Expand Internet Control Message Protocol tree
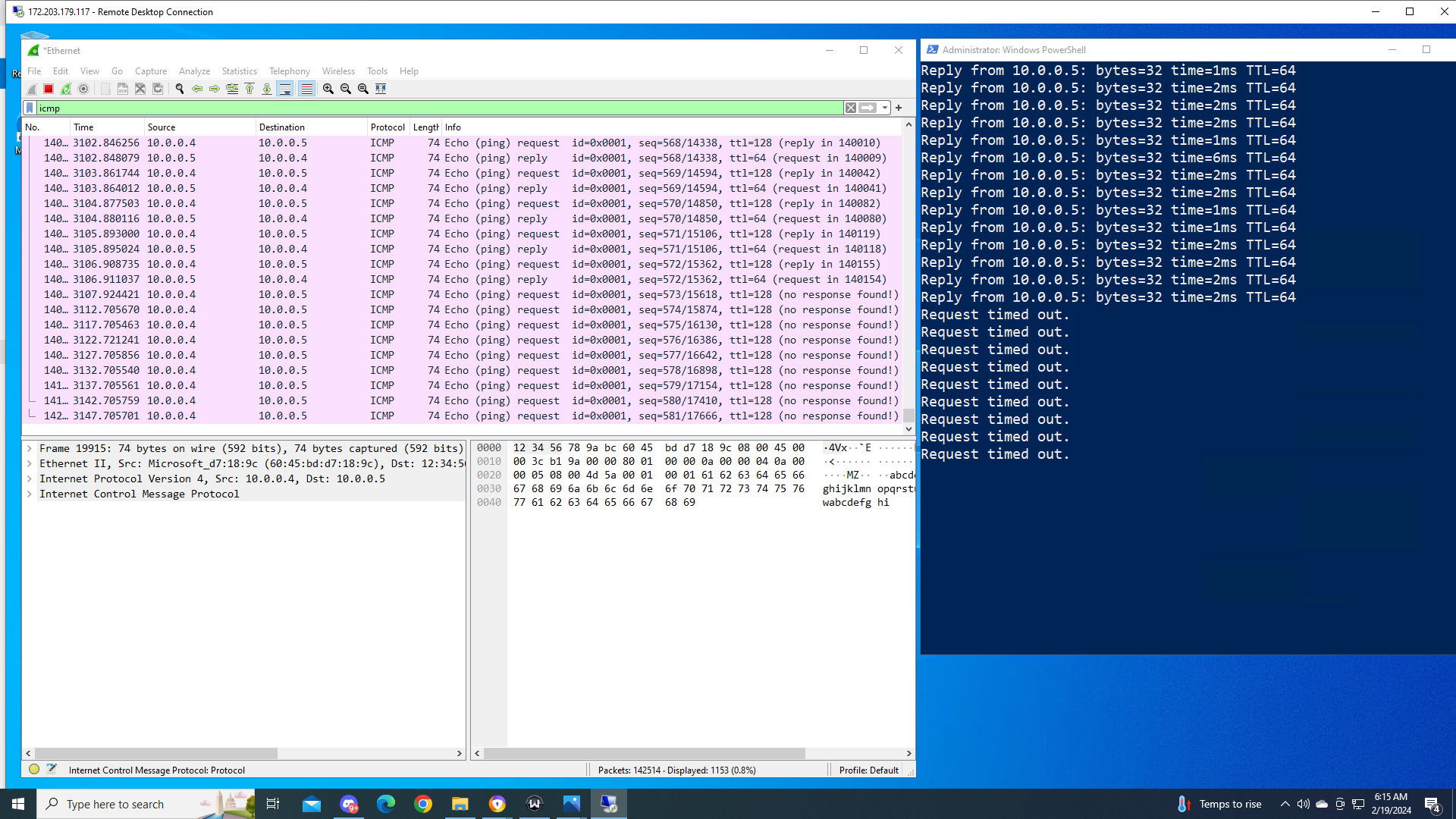 click(30, 494)
